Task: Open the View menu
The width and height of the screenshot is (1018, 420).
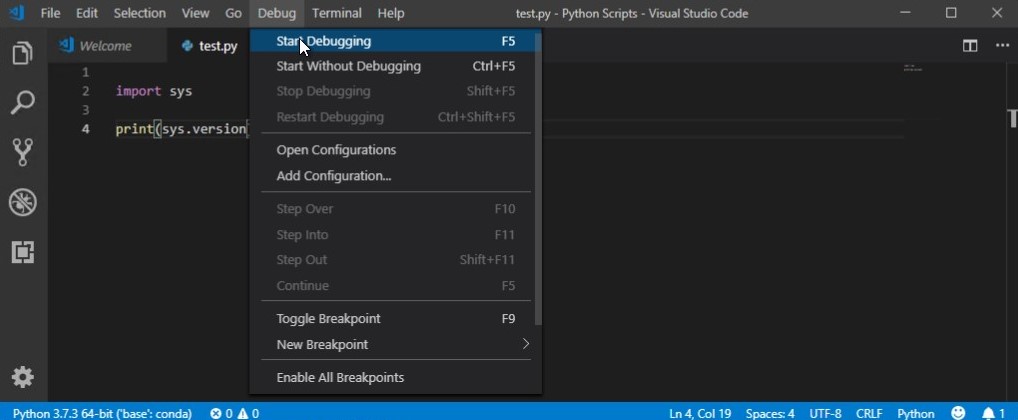Action: (195, 13)
